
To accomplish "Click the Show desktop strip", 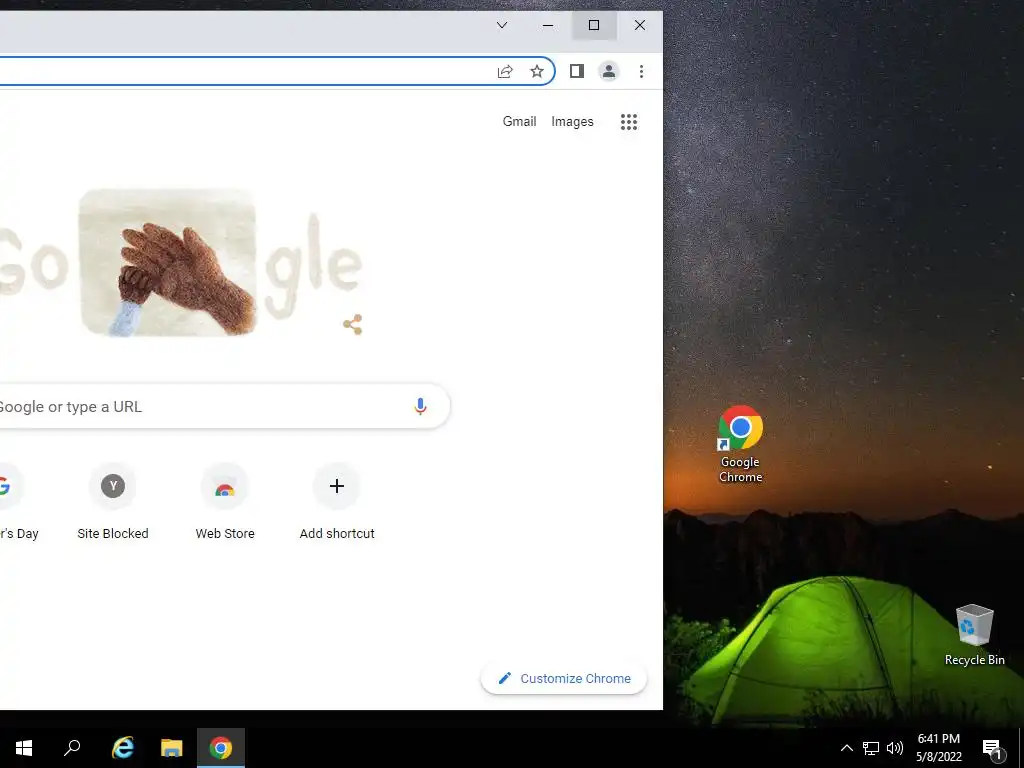I will [1021, 748].
